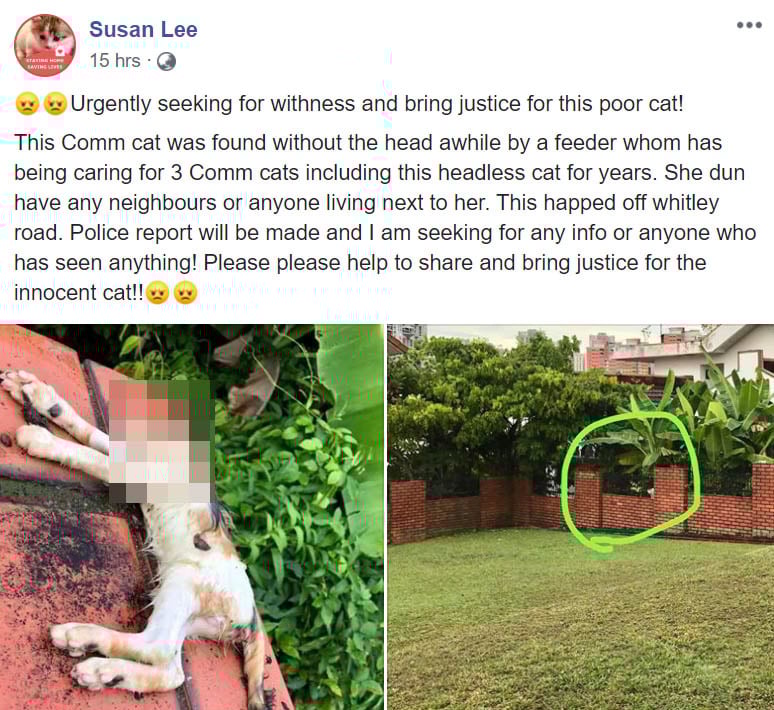The width and height of the screenshot is (774, 710).
Task: Click the first angry emoji after 'innocent cat!!'
Action: tap(158, 293)
